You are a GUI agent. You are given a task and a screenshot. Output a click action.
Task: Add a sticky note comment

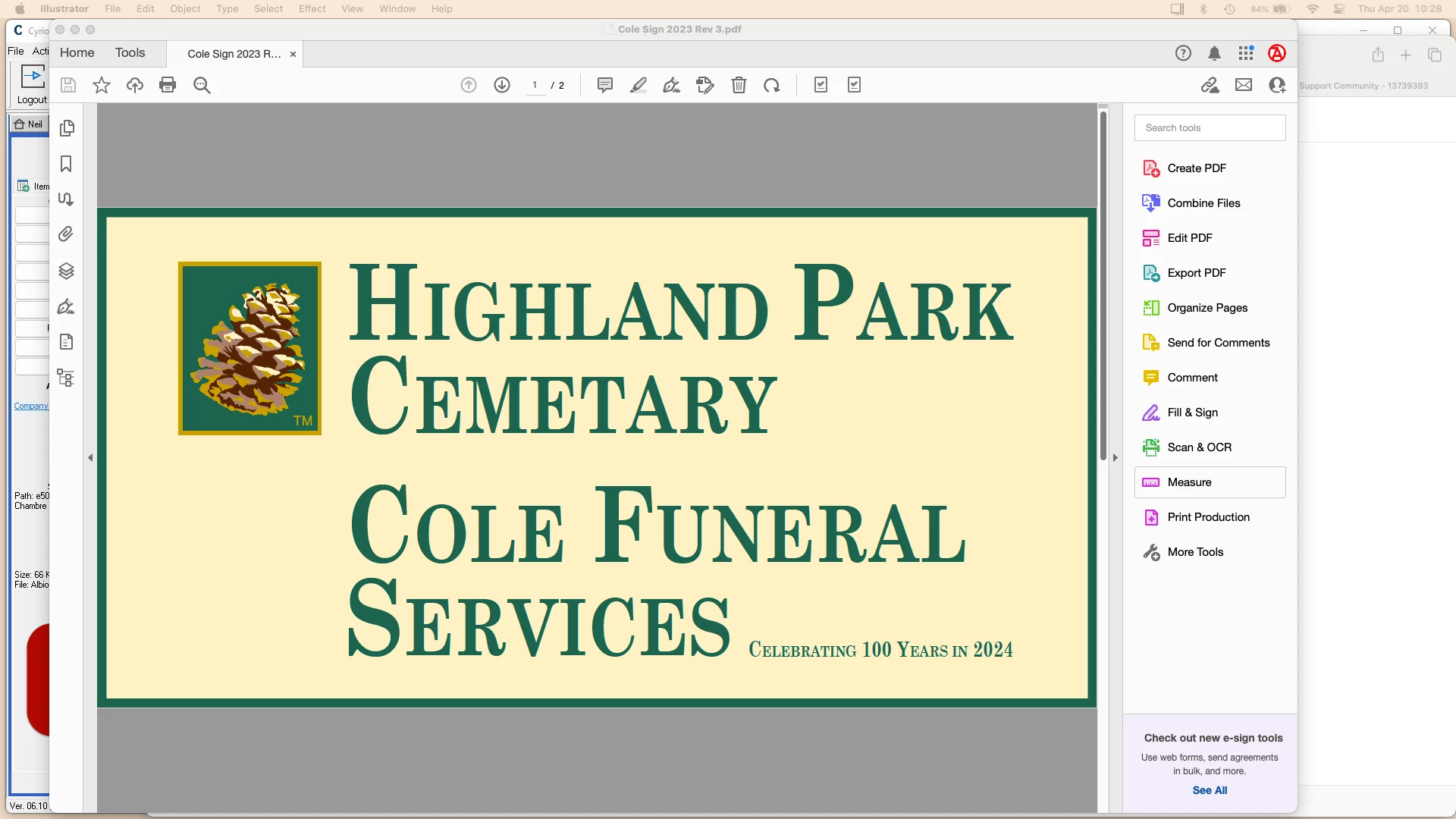[604, 85]
